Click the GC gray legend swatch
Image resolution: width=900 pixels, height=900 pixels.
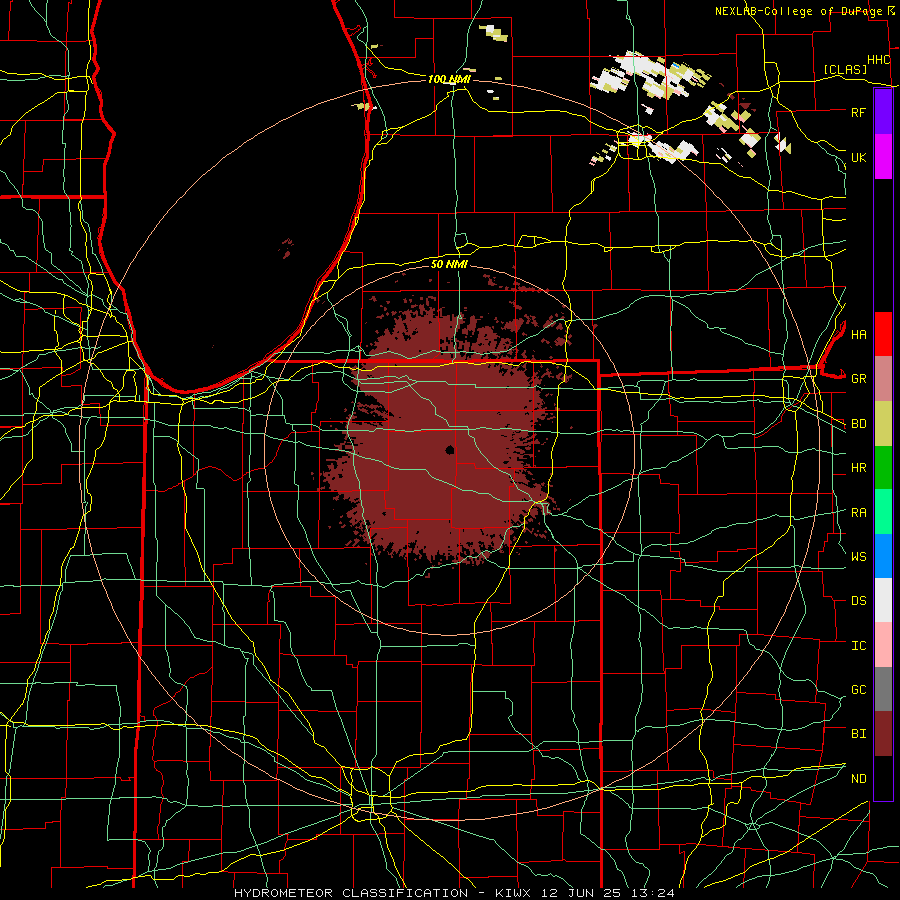[883, 689]
